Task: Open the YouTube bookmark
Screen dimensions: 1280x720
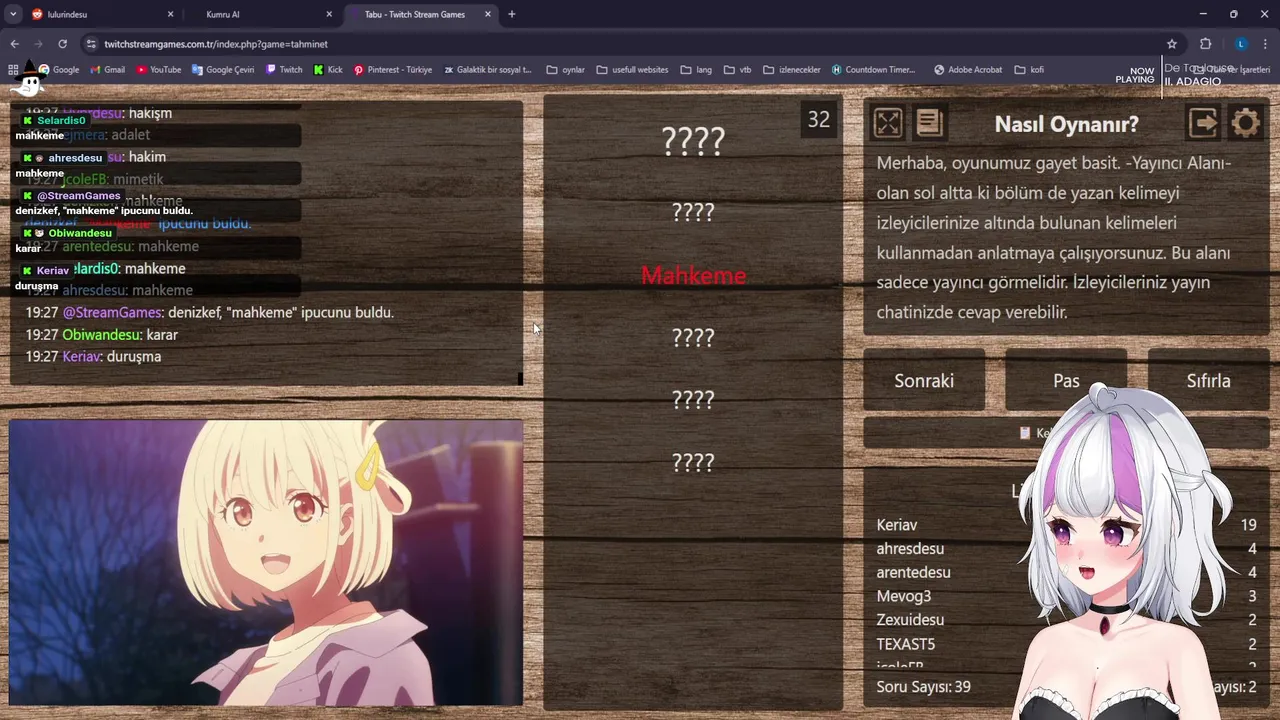Action: [159, 70]
